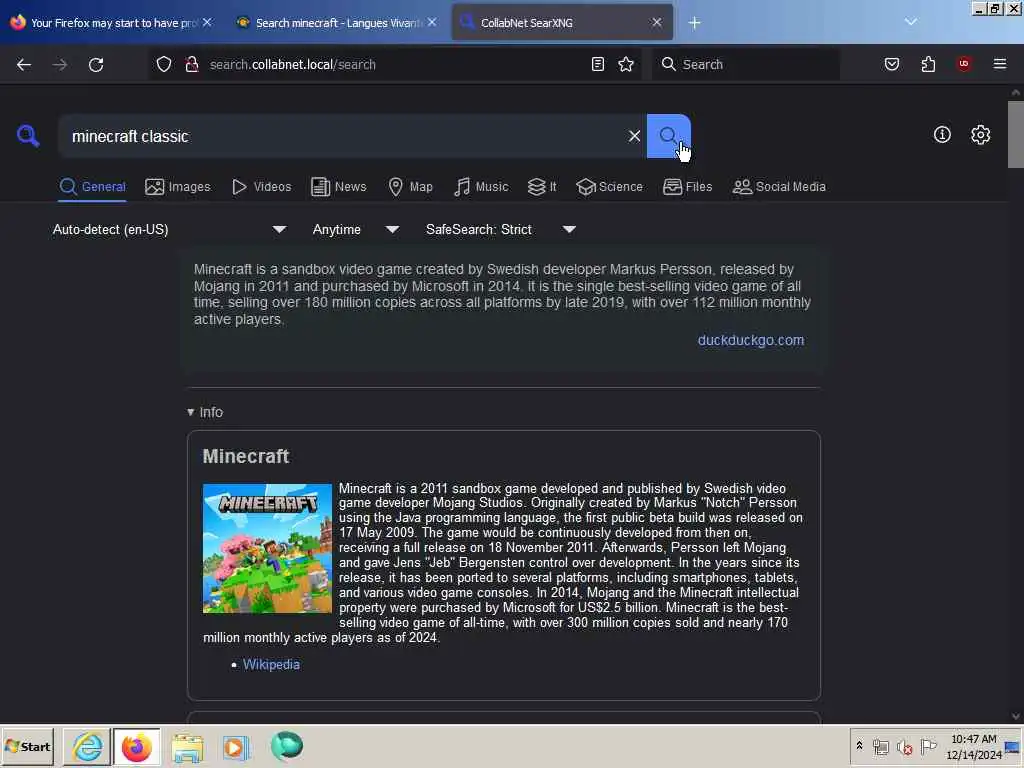The height and width of the screenshot is (768, 1024).
Task: Open the Auto-detect (en-US) language dropdown
Action: [169, 229]
